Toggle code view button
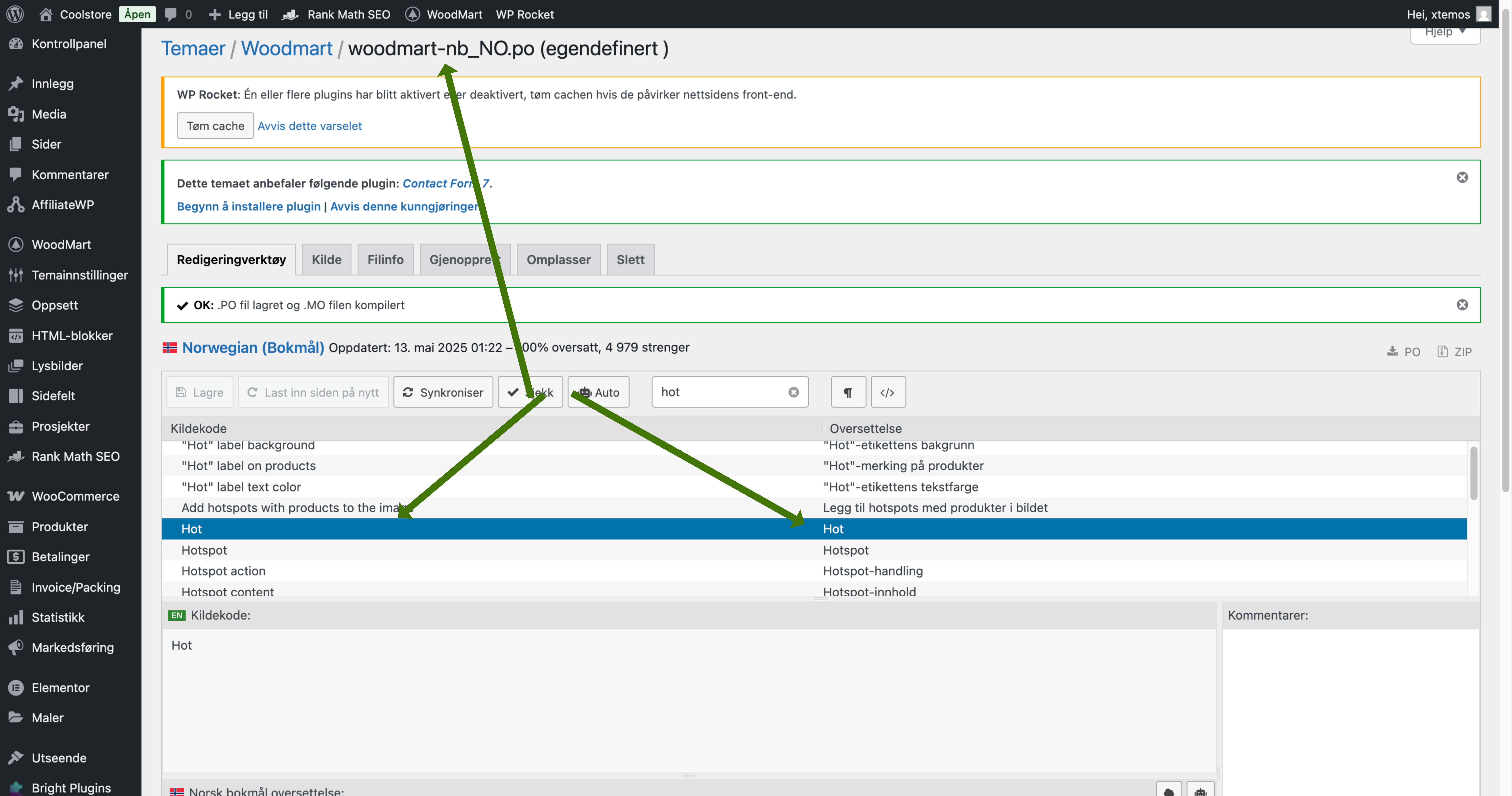This screenshot has width=1512, height=796. click(x=888, y=392)
